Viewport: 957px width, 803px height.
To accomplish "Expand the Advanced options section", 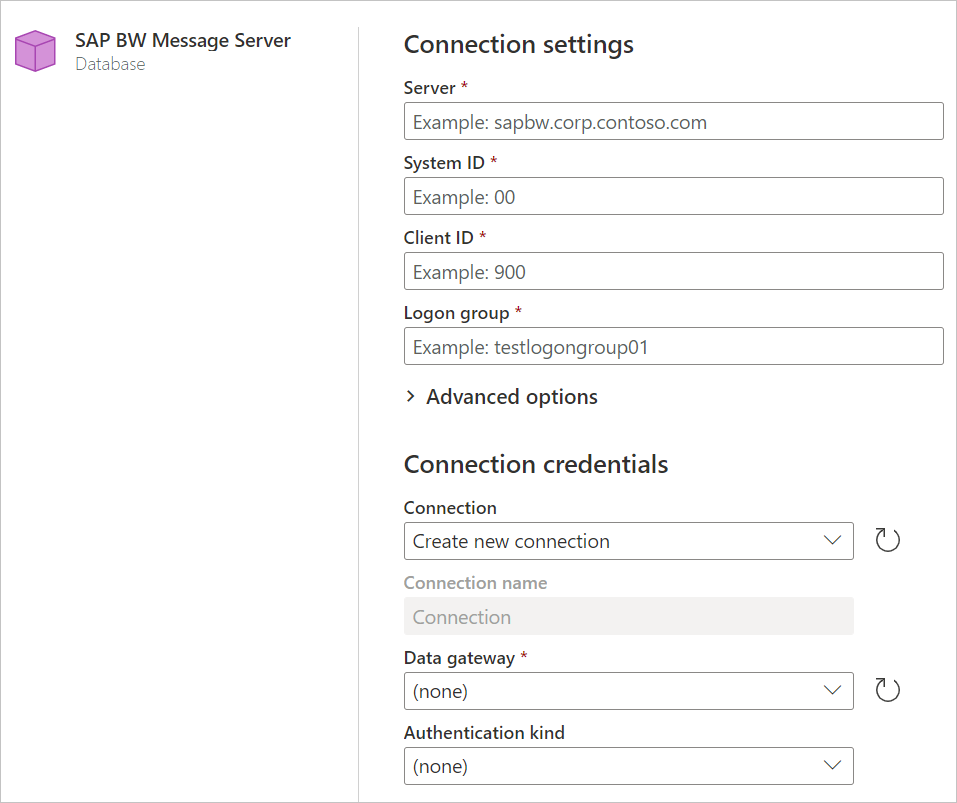I will [511, 396].
